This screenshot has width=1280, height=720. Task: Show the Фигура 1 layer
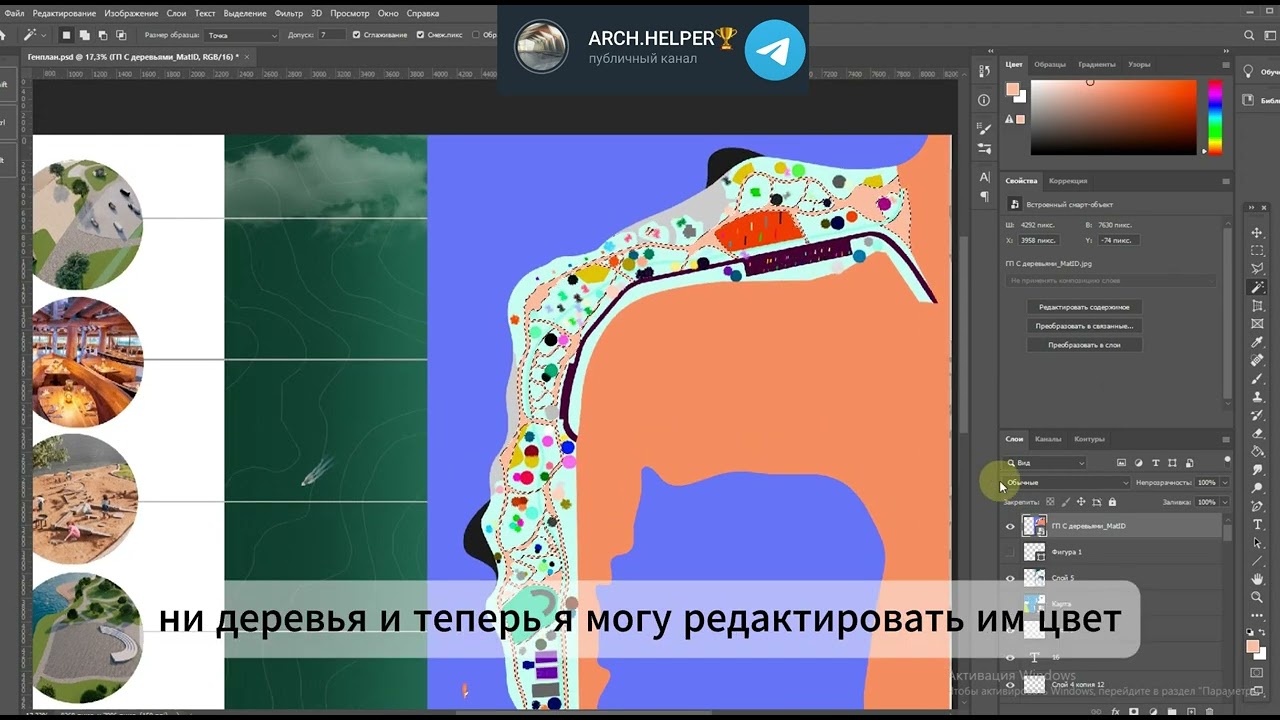pos(1010,552)
